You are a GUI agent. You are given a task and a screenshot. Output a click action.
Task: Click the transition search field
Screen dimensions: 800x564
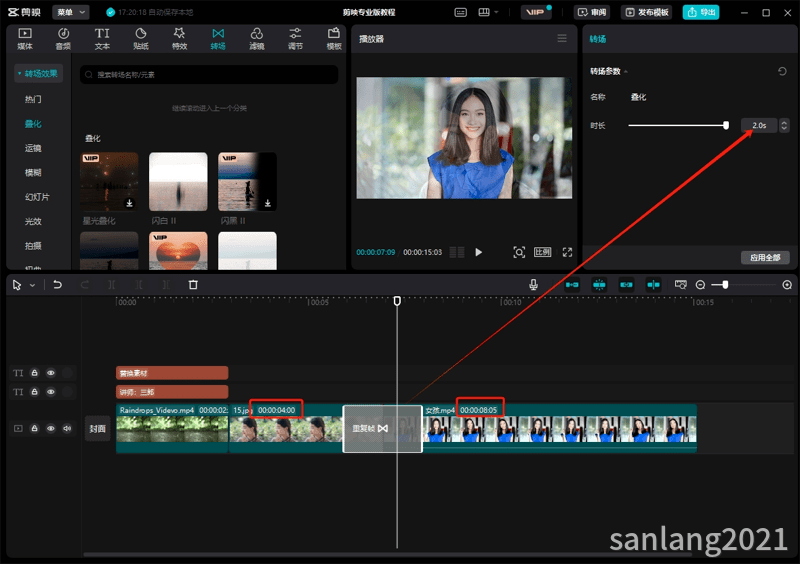pos(209,75)
